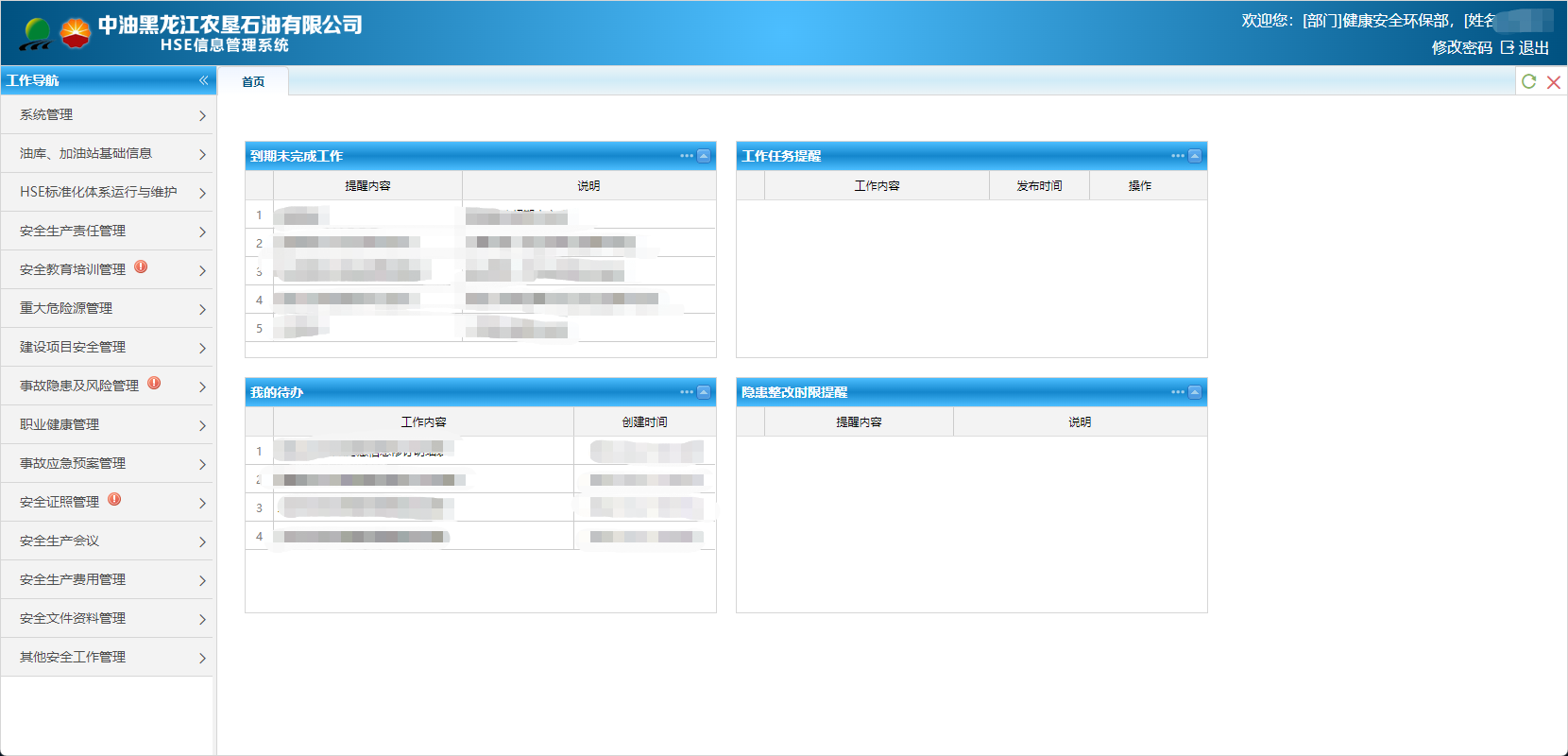The height and width of the screenshot is (756, 1568).
Task: Open 油库、加油站基础信息 navigation item
Action: 107,153
